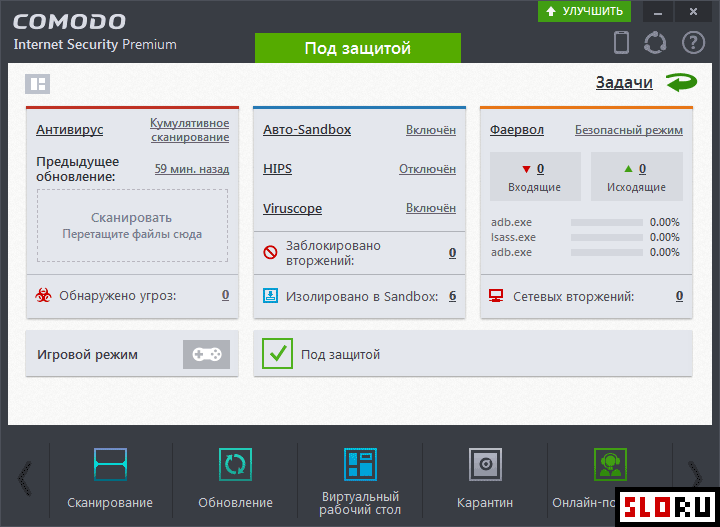720x527 pixels.
Task: Open Обновление update icon in bottom bar
Action: [235, 464]
